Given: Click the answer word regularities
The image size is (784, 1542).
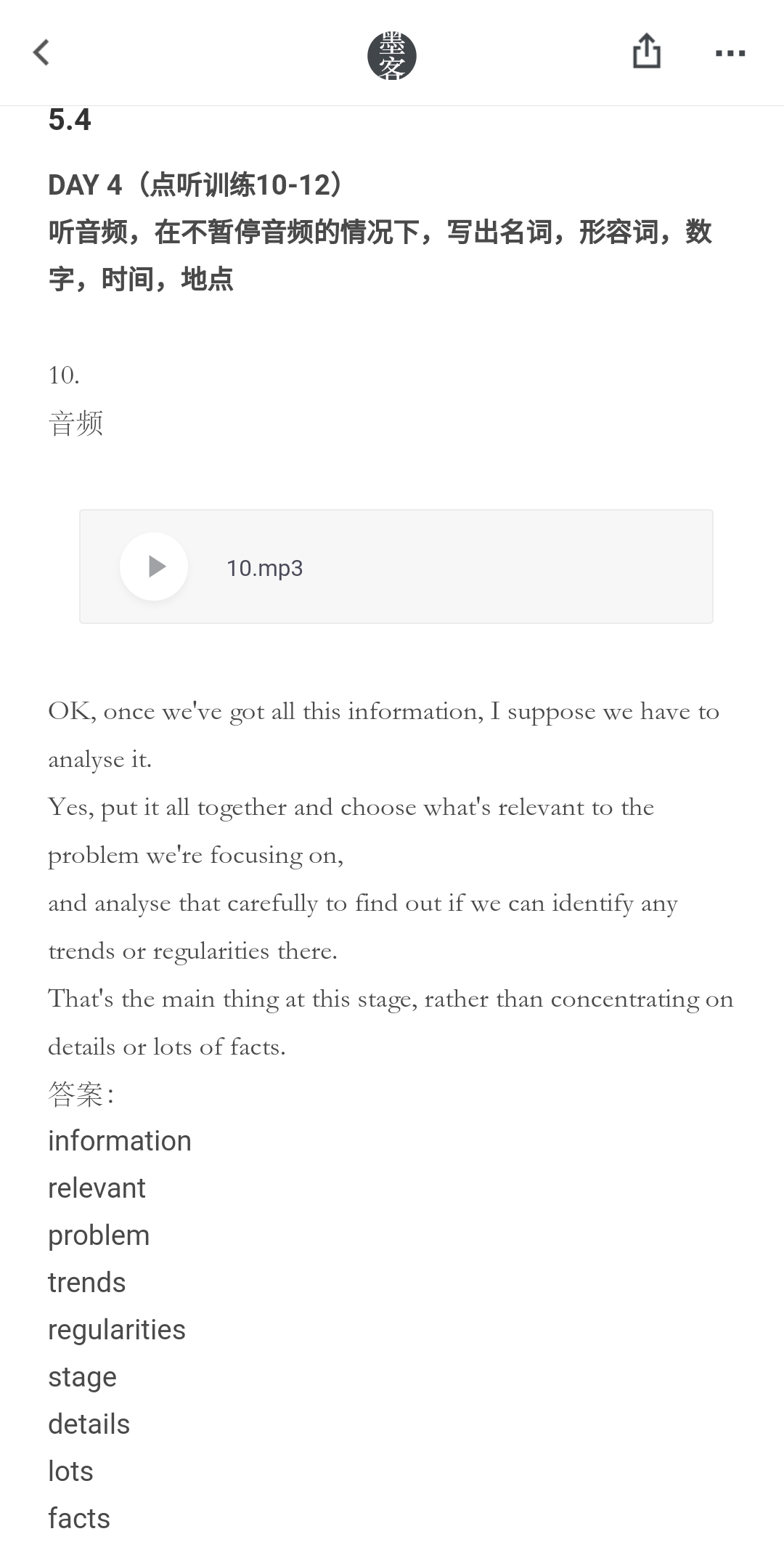Looking at the screenshot, I should (117, 1331).
